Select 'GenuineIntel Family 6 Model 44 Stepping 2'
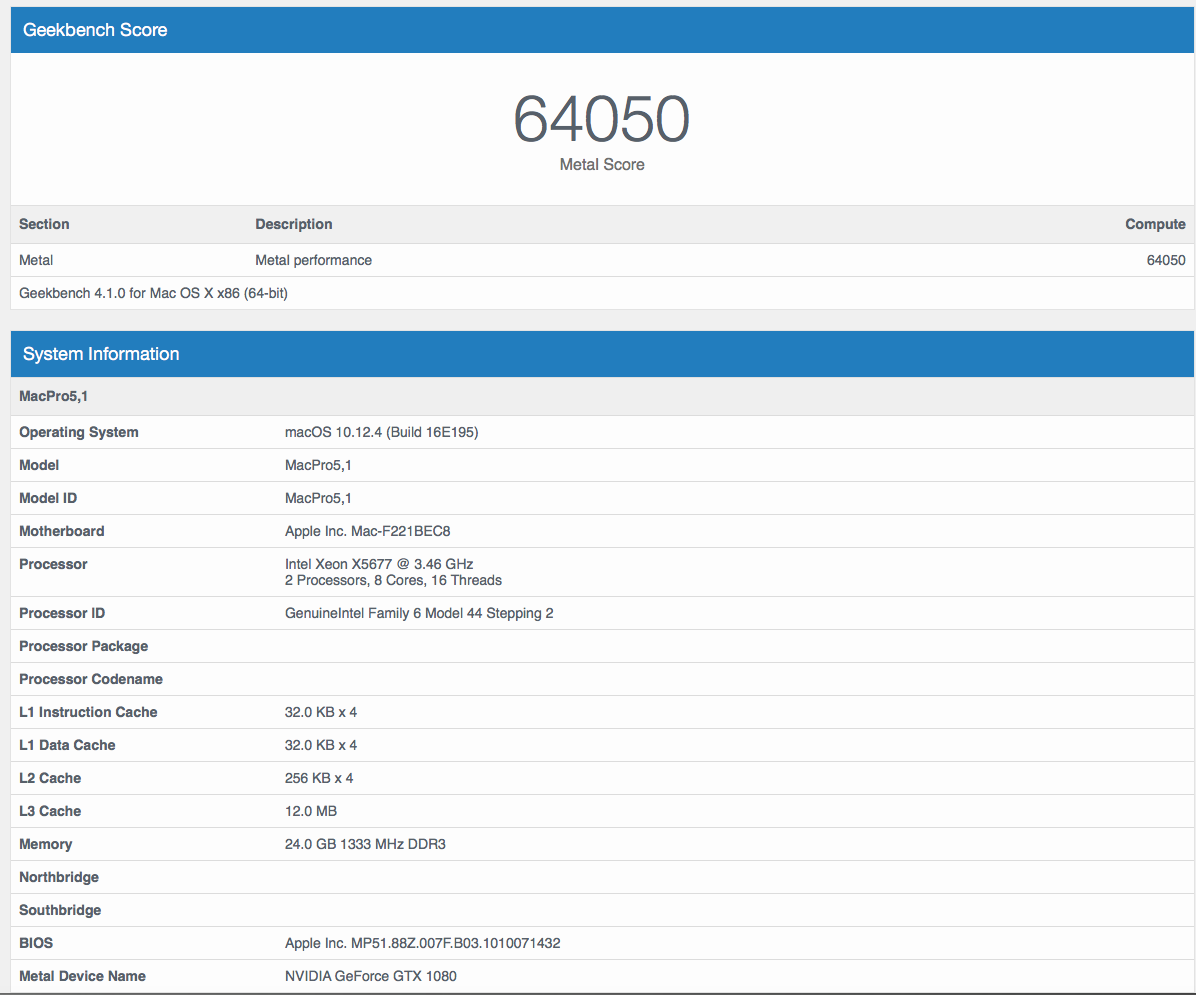This screenshot has height=995, width=1196. click(419, 613)
